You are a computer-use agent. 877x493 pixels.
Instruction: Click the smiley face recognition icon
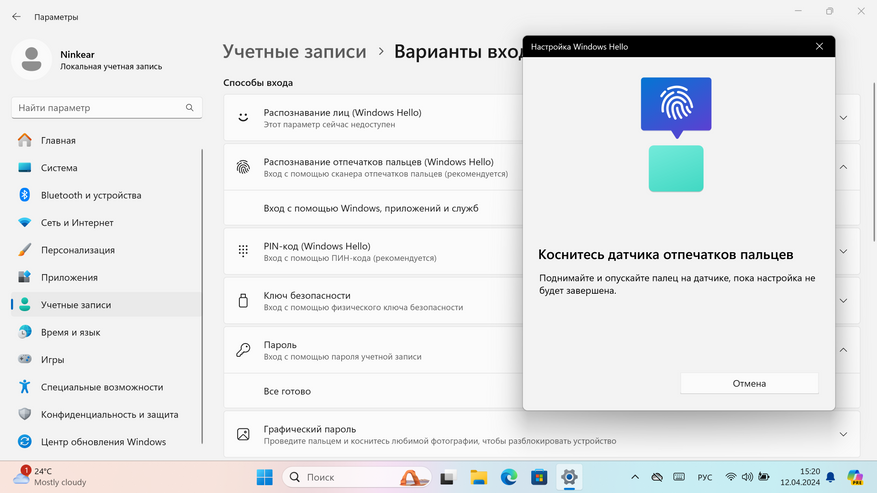[x=243, y=118]
